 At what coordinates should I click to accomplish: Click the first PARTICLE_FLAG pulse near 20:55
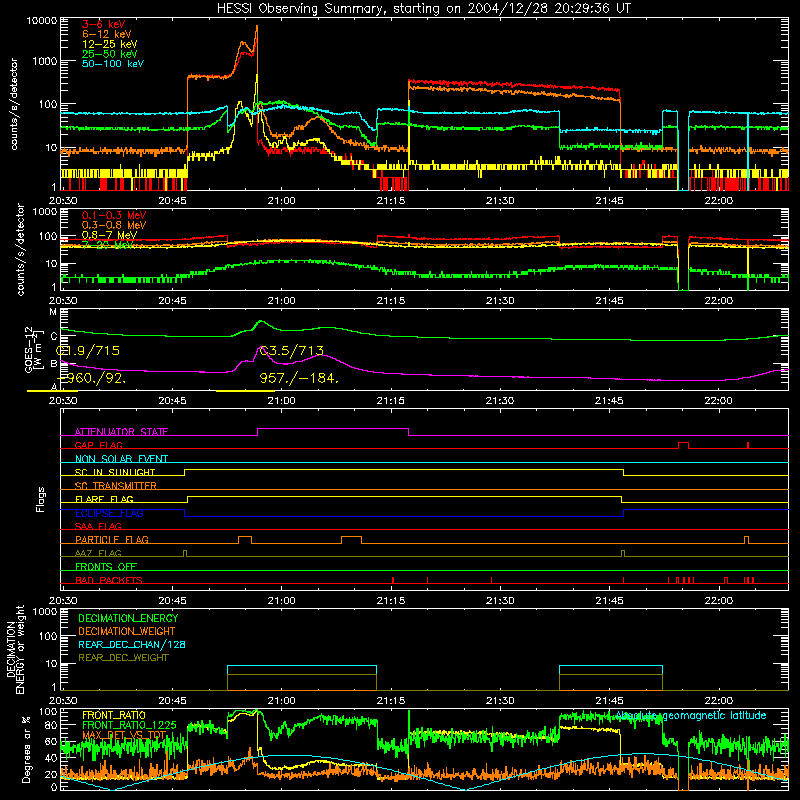click(x=245, y=539)
